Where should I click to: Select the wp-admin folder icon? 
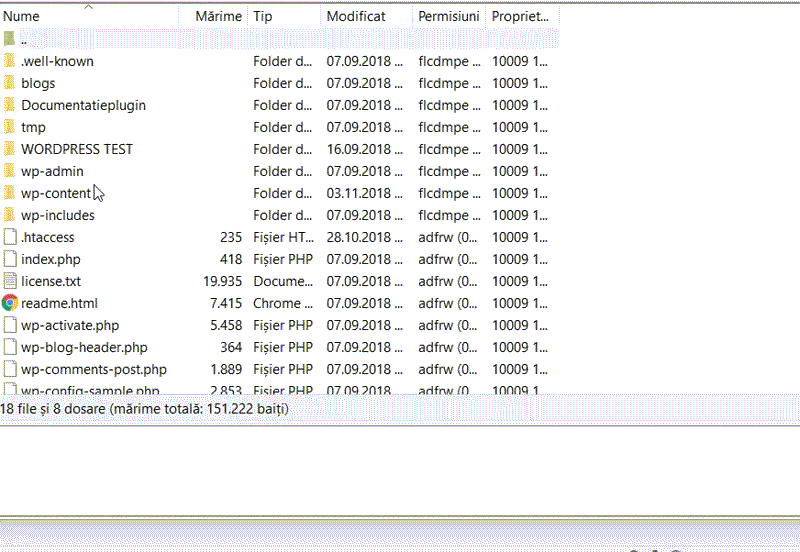pos(10,171)
